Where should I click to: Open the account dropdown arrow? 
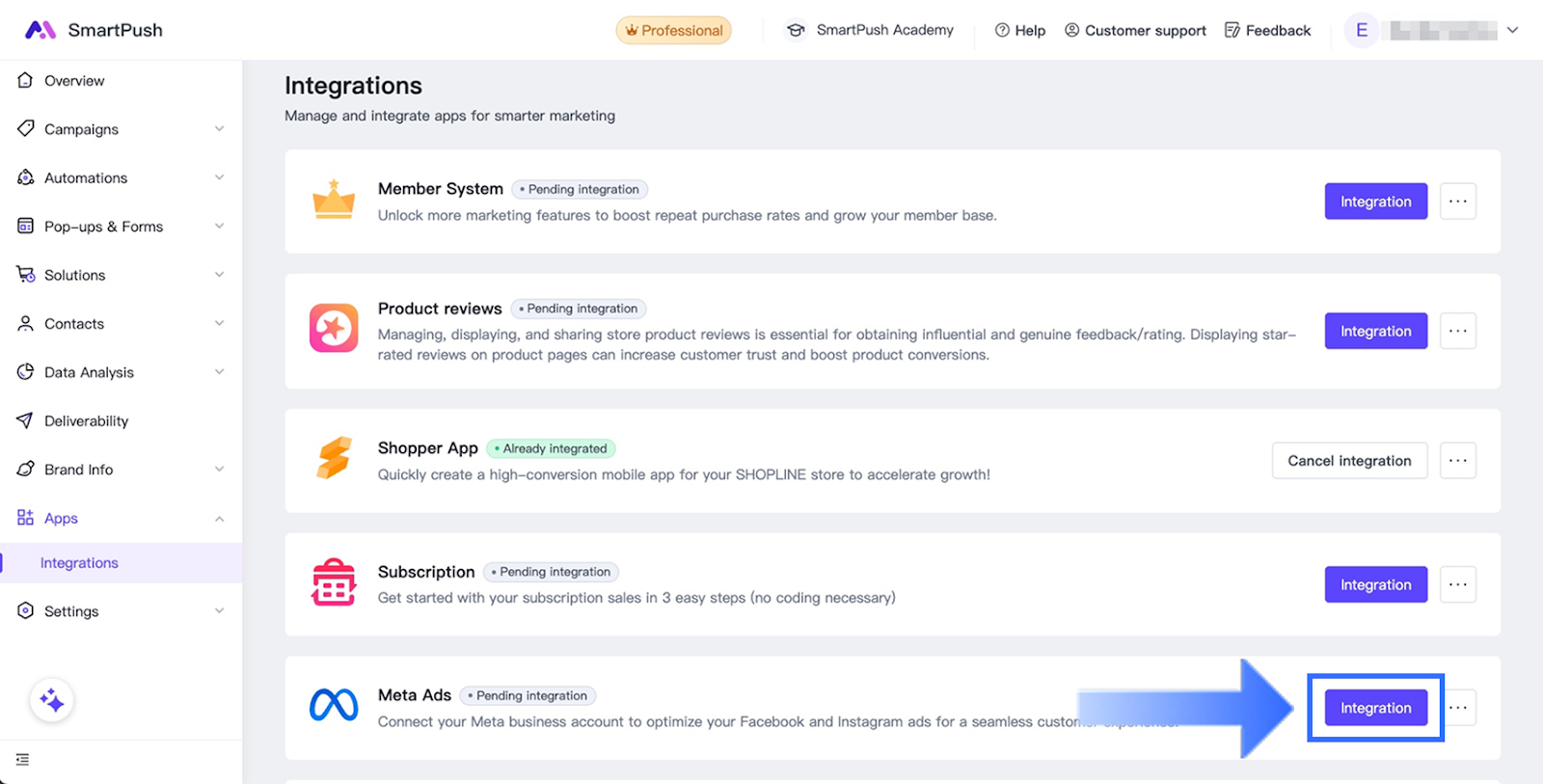tap(1512, 30)
